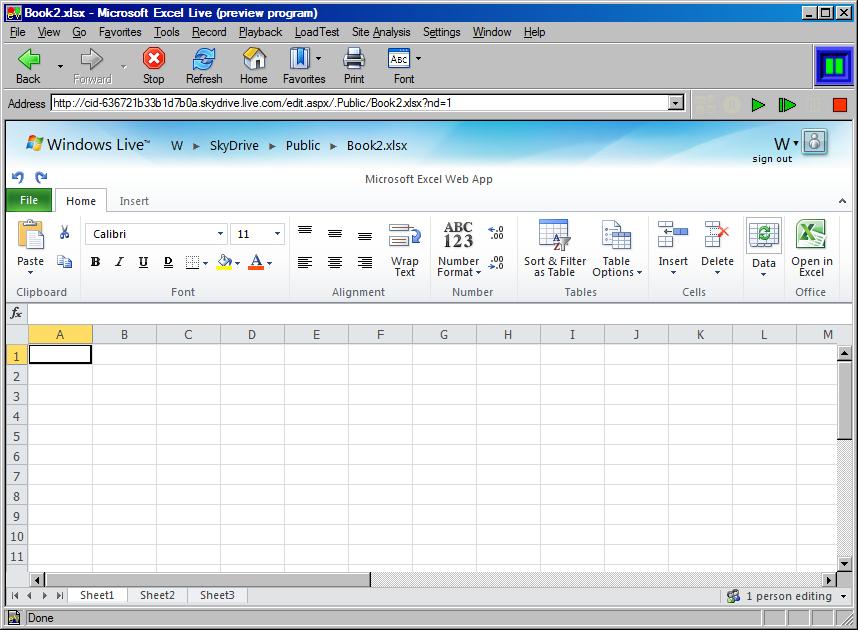Image resolution: width=858 pixels, height=630 pixels.
Task: Toggle Wrap Text
Action: coord(405,250)
